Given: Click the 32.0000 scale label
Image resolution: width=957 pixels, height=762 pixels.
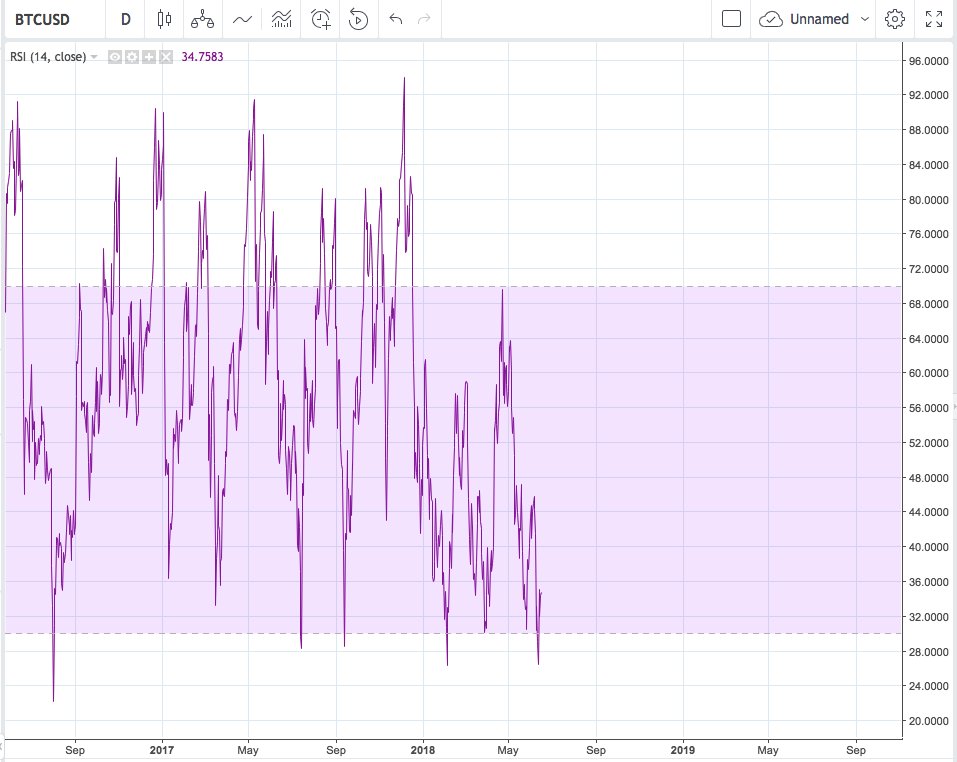Looking at the screenshot, I should tap(928, 617).
